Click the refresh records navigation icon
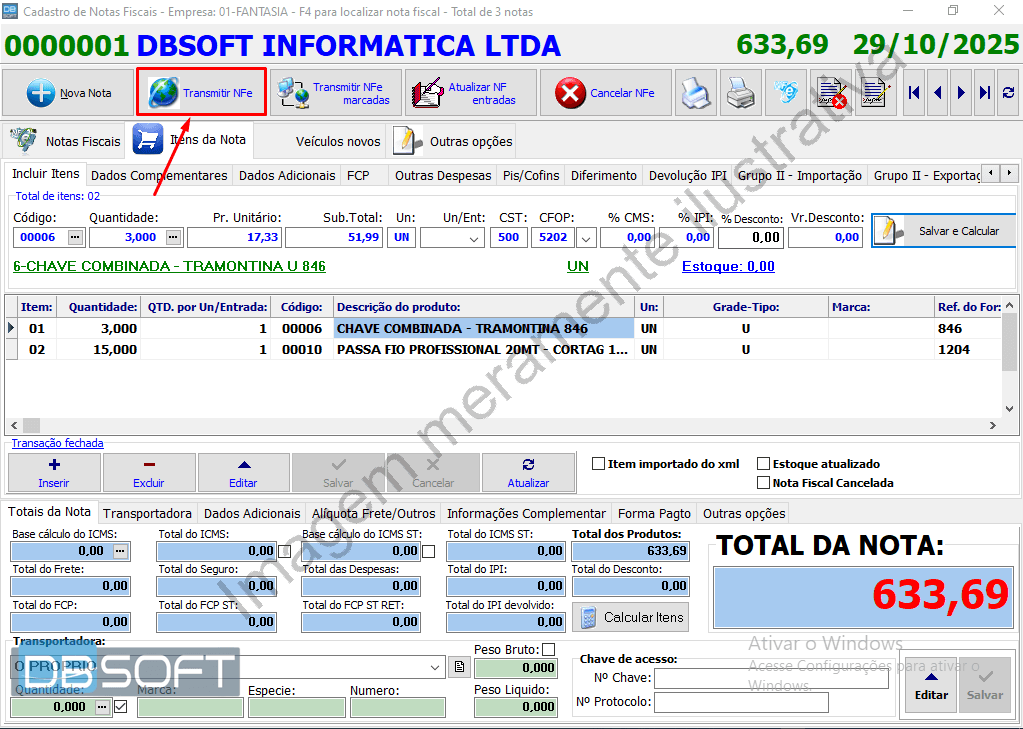The image size is (1023, 729). pyautogui.click(x=1008, y=92)
